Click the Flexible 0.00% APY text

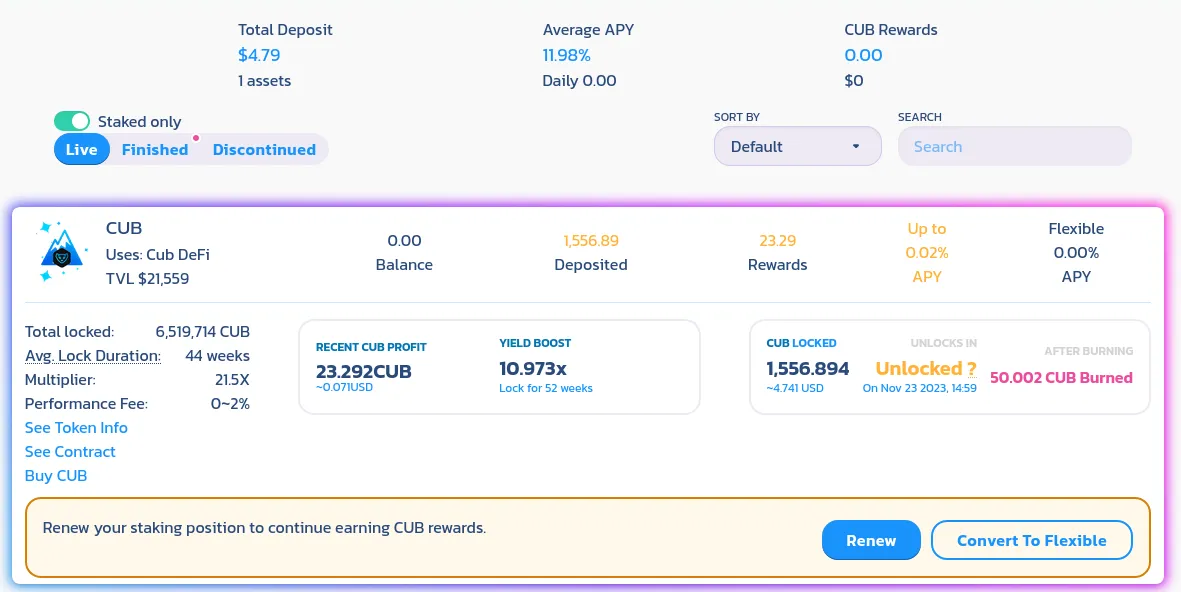pyautogui.click(x=1076, y=252)
